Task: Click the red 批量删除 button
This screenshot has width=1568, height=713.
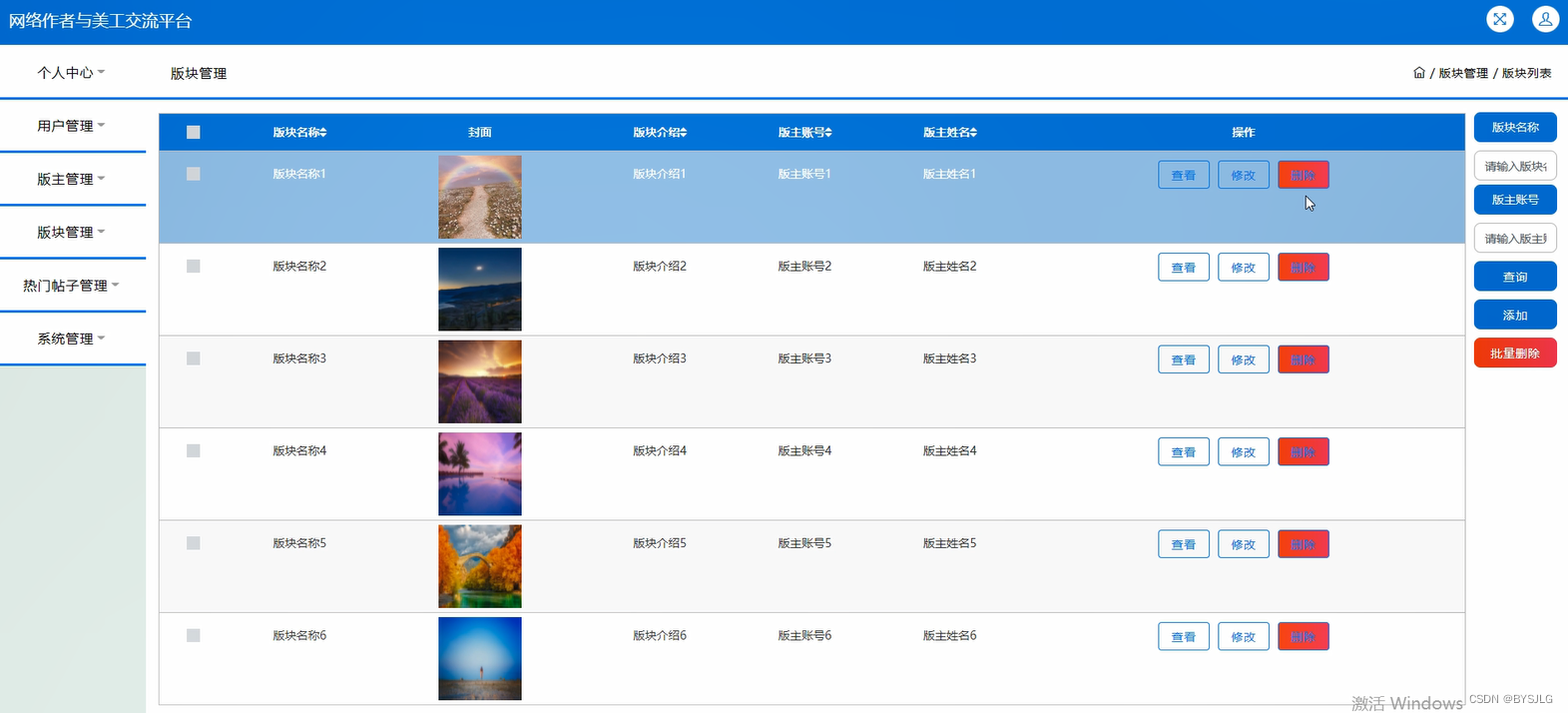Action: (x=1515, y=353)
